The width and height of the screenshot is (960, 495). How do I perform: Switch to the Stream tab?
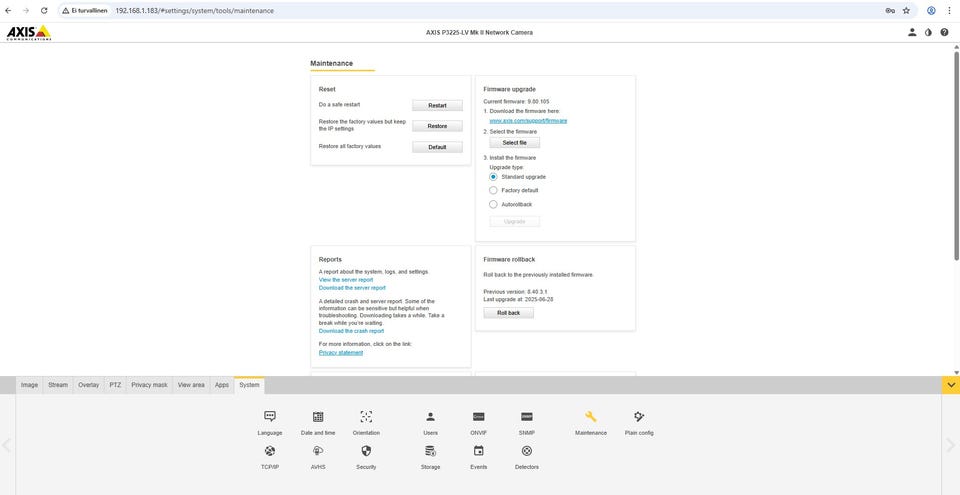(x=58, y=385)
